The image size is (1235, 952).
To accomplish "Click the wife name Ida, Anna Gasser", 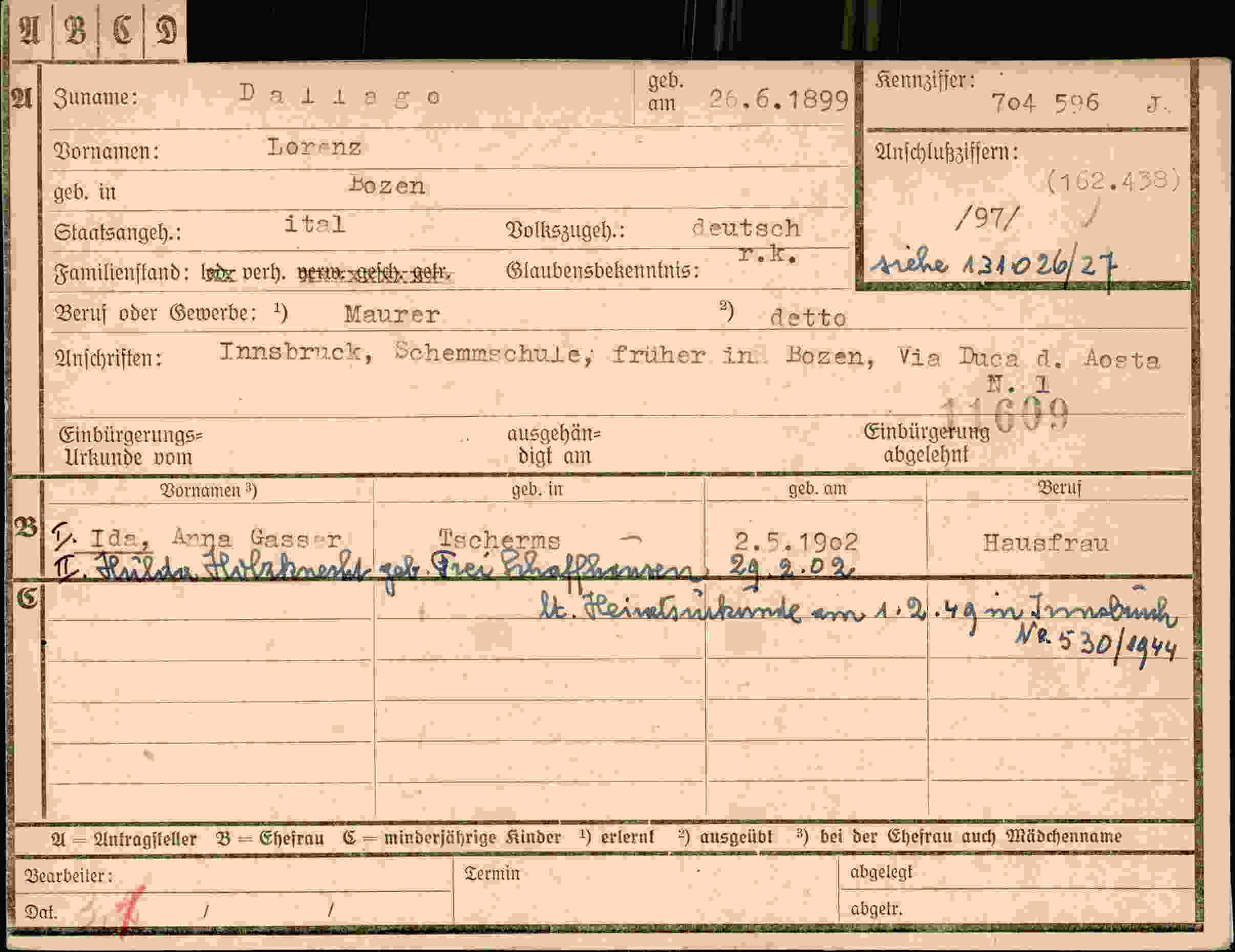I will coord(216,538).
